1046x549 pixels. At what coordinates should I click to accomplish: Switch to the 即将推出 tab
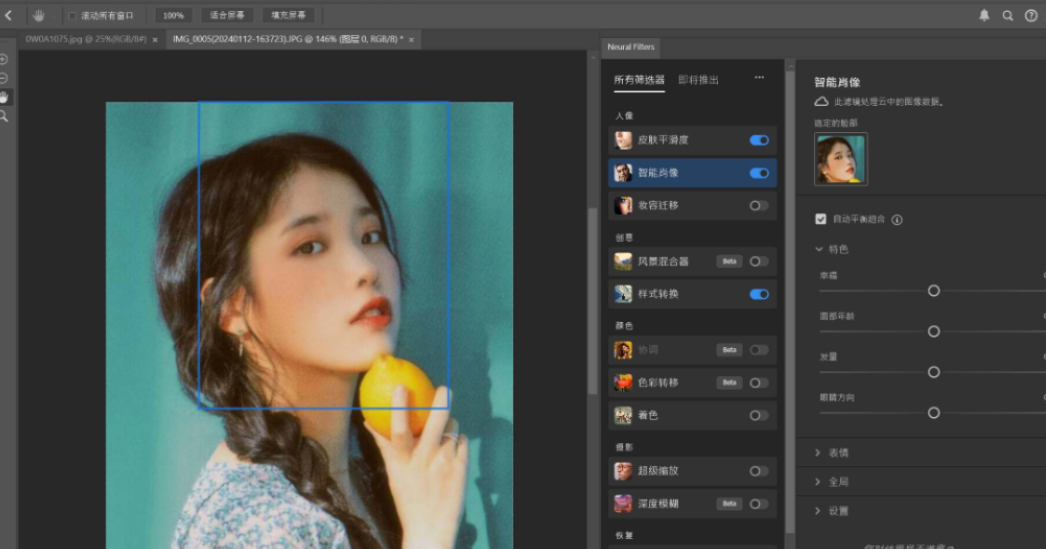(x=698, y=80)
